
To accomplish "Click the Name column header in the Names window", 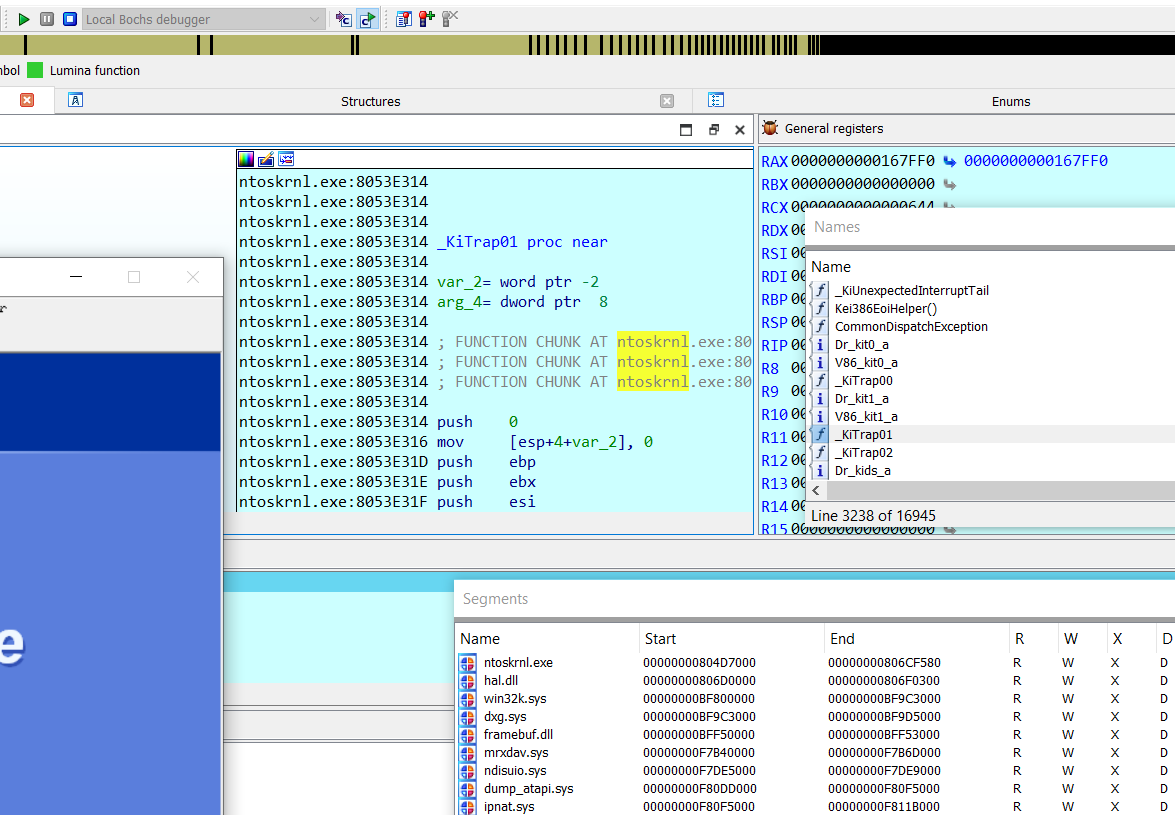I will (x=831, y=267).
